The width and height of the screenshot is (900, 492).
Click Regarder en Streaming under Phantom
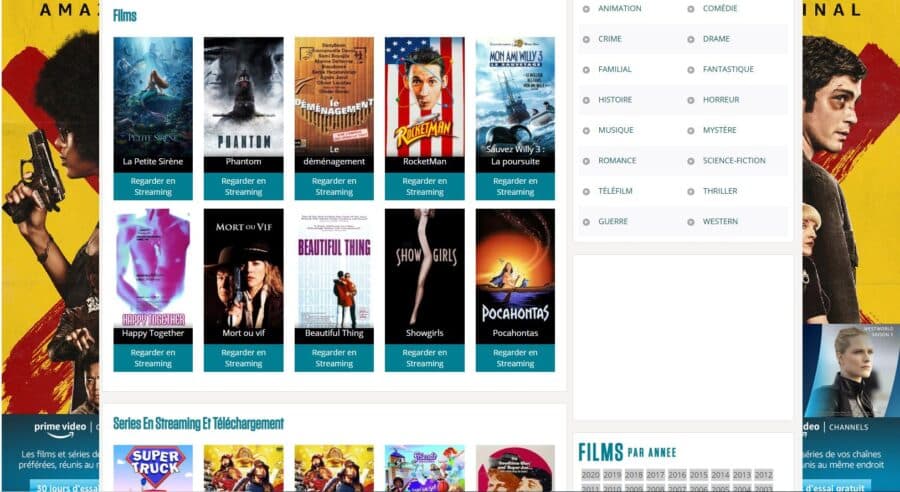243,187
